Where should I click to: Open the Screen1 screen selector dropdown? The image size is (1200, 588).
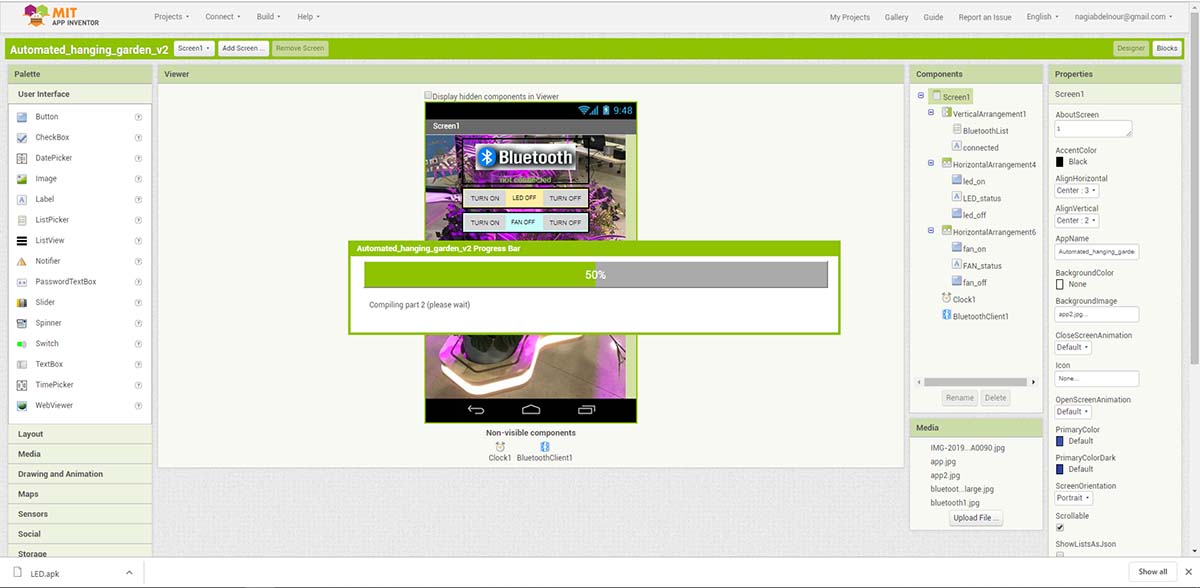tap(194, 48)
